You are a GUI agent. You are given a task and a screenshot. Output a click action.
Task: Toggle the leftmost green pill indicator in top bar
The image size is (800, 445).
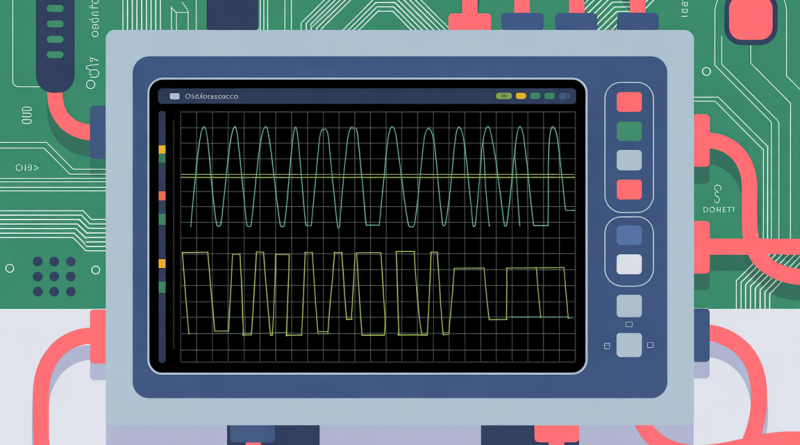(504, 97)
